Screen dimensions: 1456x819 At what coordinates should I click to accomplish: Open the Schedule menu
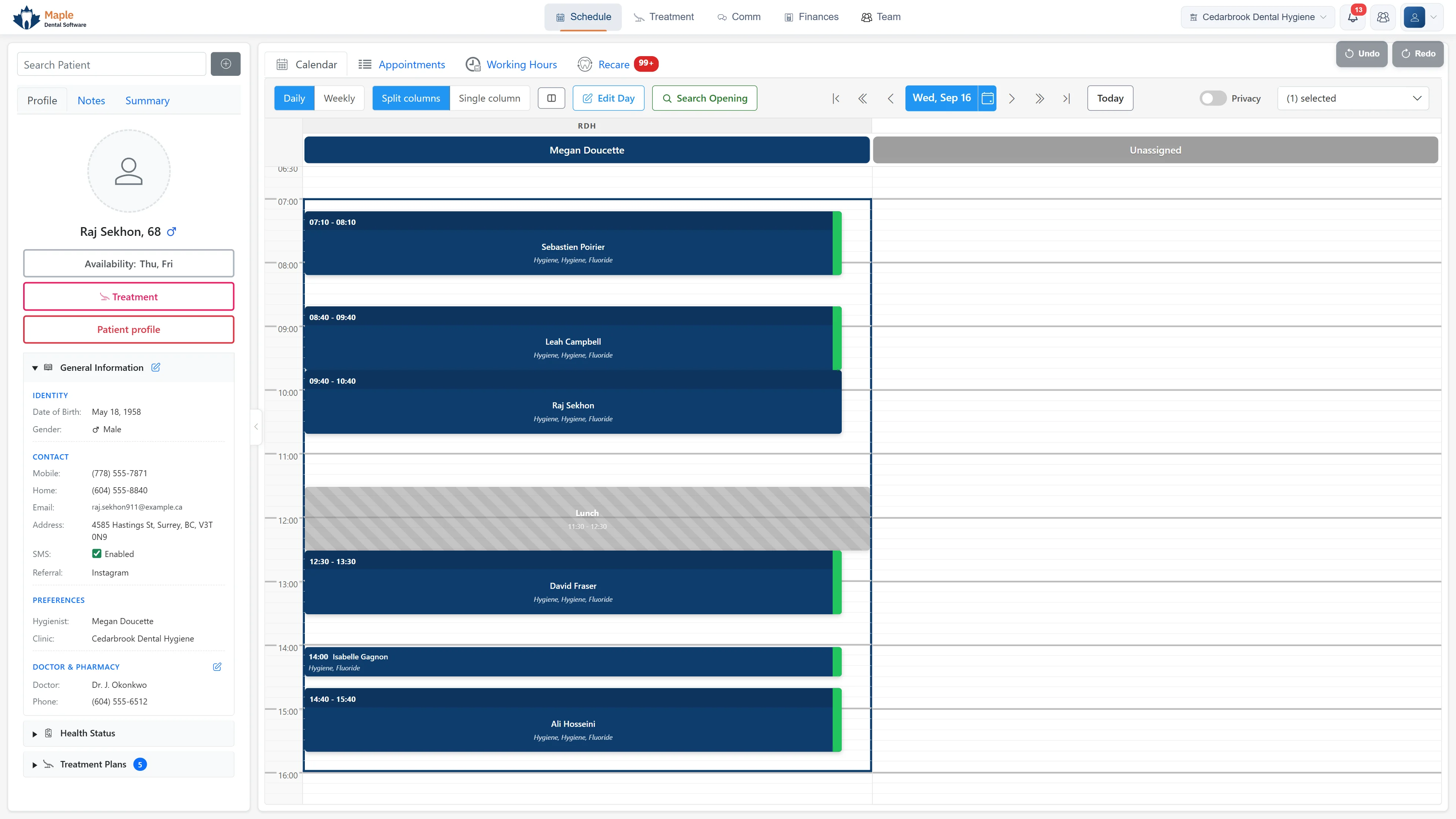(583, 17)
